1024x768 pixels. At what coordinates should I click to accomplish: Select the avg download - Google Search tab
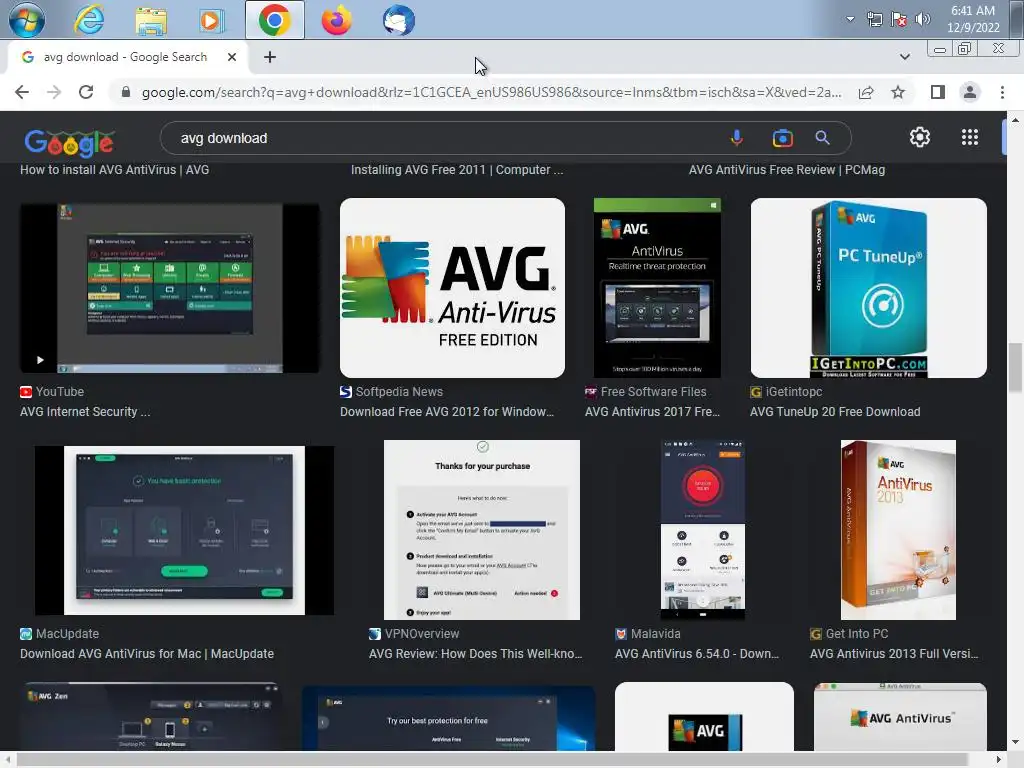(126, 57)
